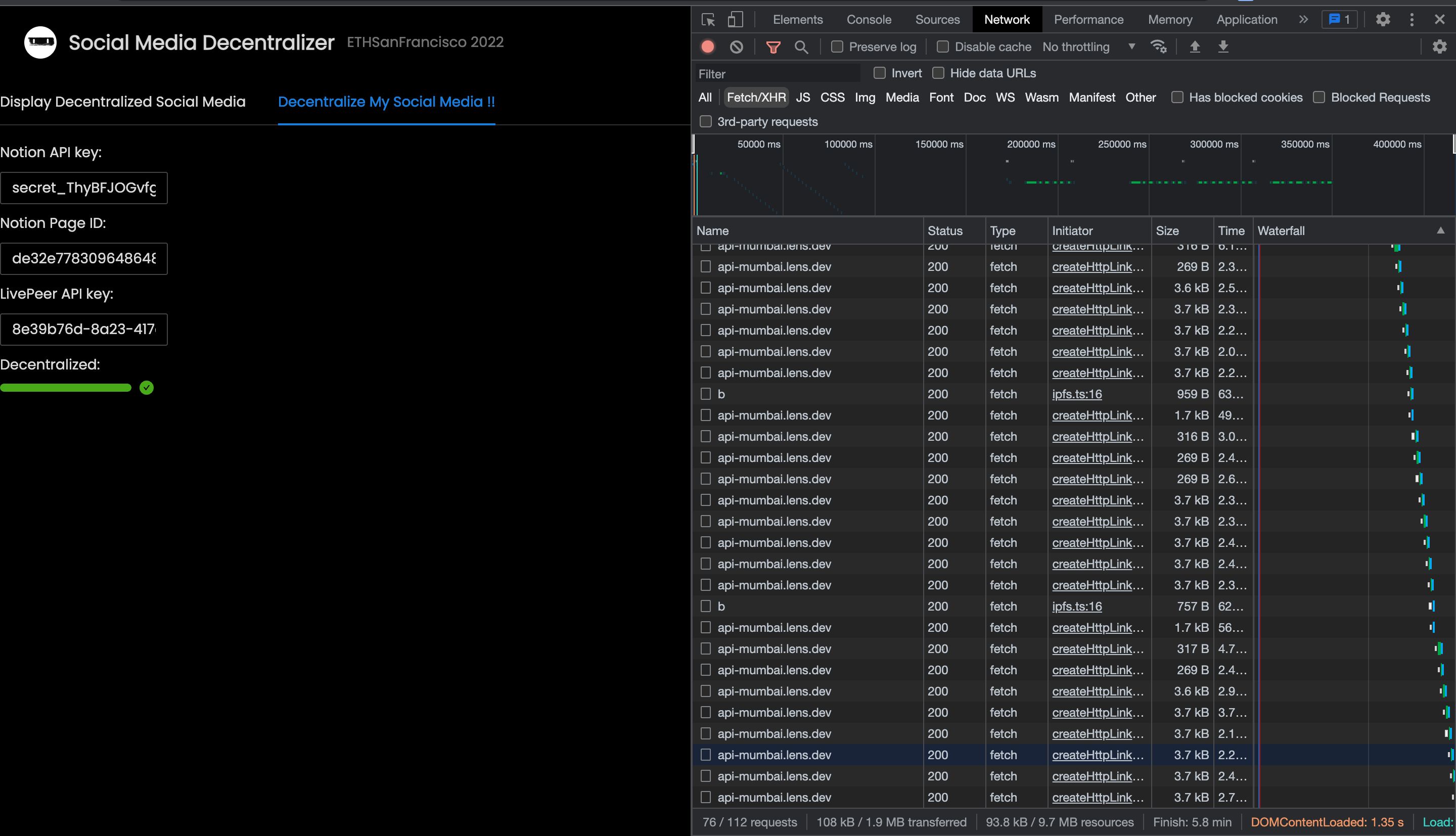Switch to the Elements tab
The height and width of the screenshot is (836, 1456).
coord(797,20)
